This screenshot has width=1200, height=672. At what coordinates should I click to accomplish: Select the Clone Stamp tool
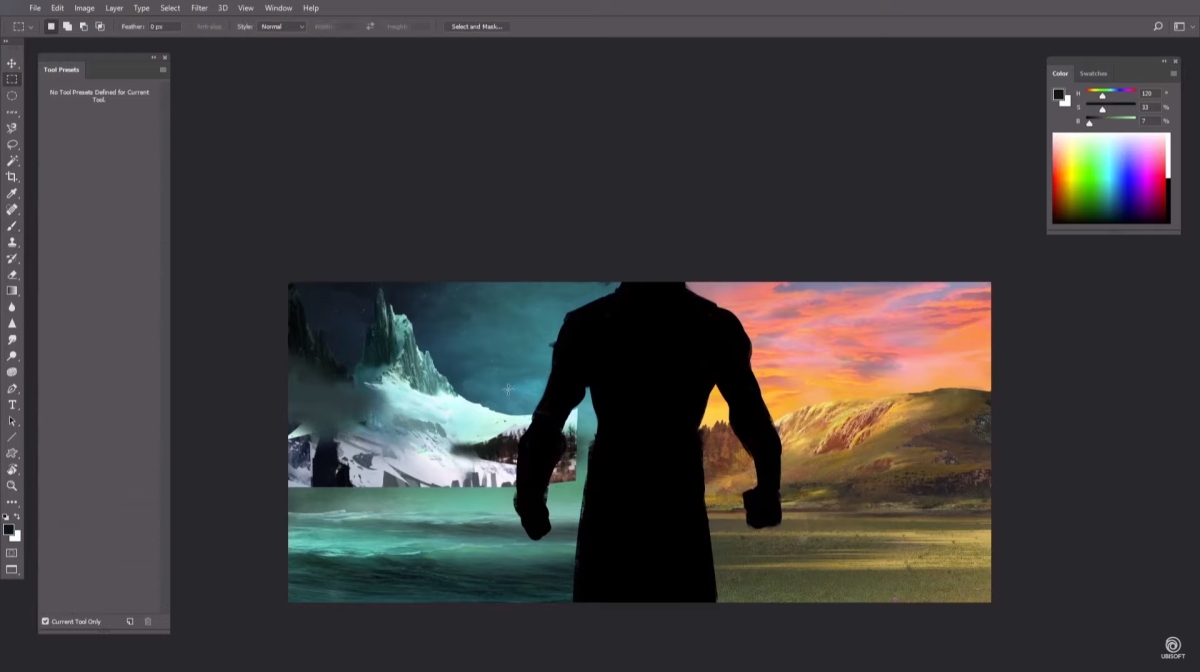tap(12, 242)
